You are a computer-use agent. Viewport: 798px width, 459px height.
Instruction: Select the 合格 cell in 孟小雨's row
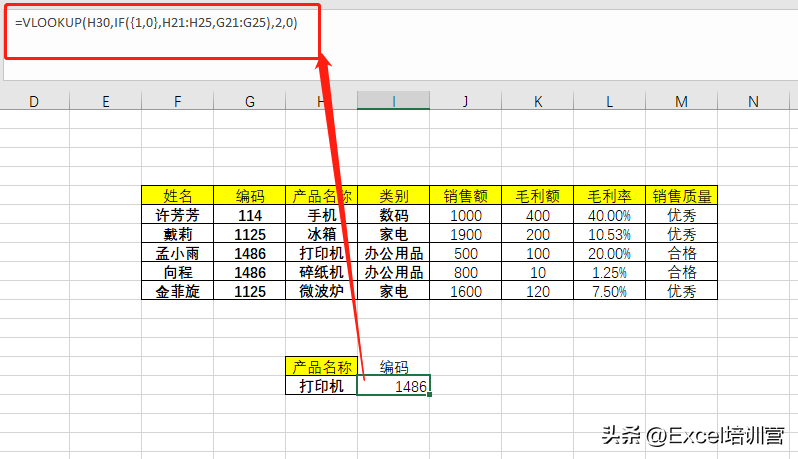pyautogui.click(x=681, y=253)
